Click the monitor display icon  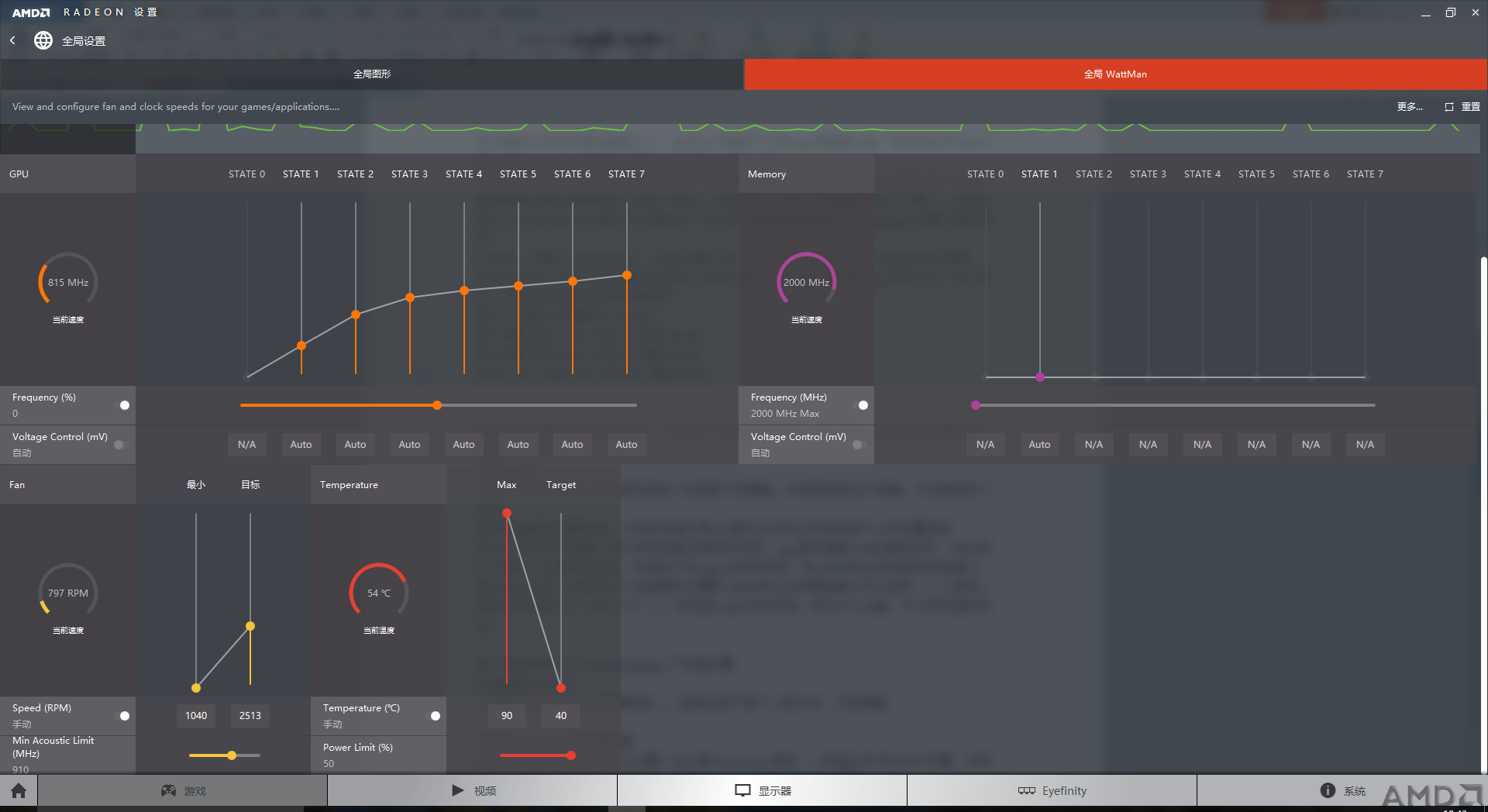point(742,790)
